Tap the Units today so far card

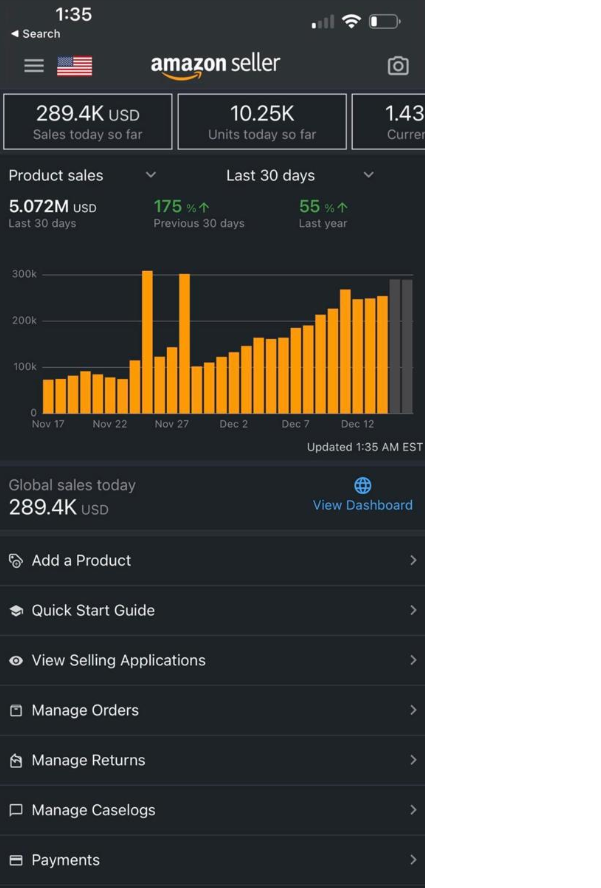tap(262, 122)
